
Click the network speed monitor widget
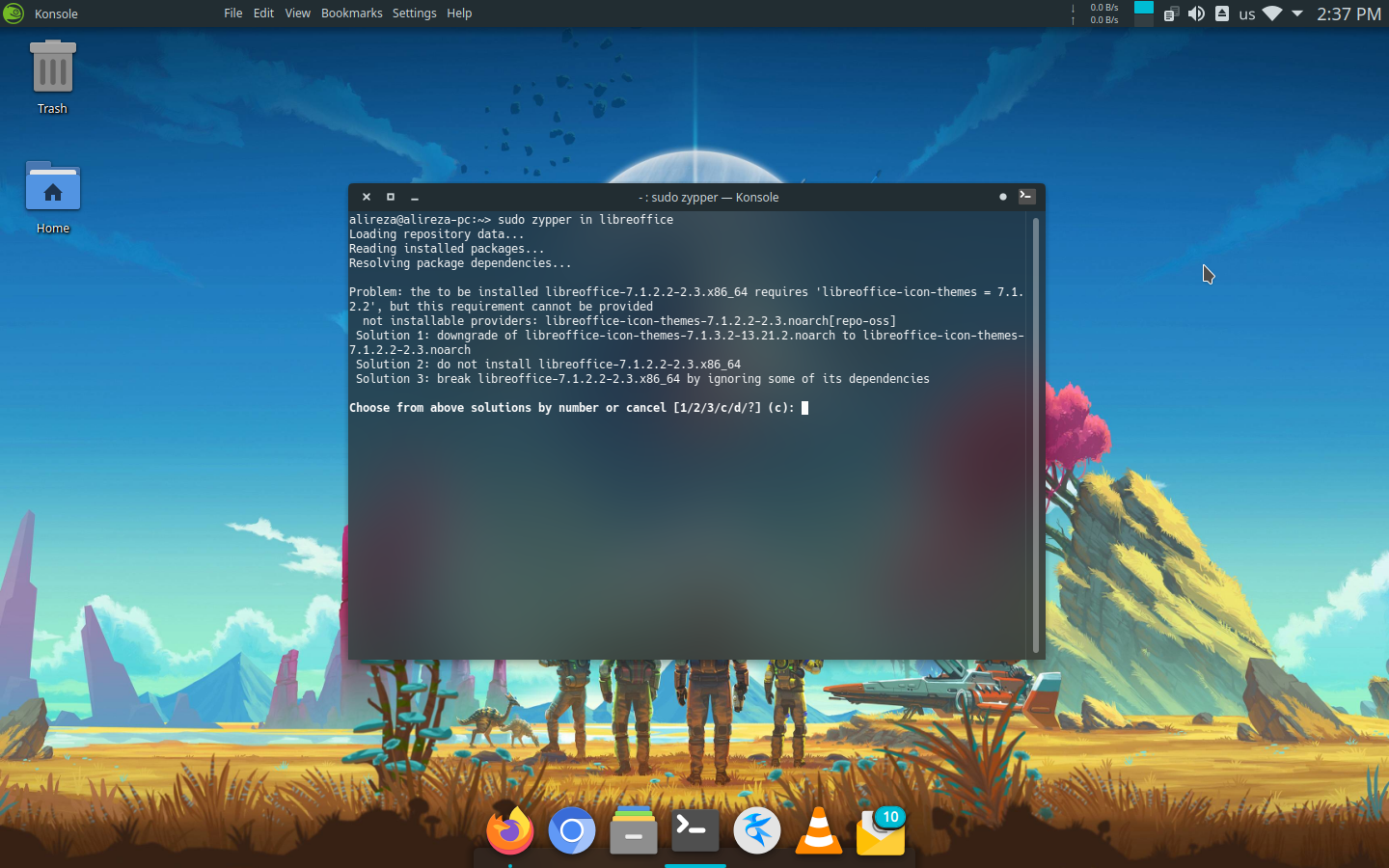[x=1096, y=14]
